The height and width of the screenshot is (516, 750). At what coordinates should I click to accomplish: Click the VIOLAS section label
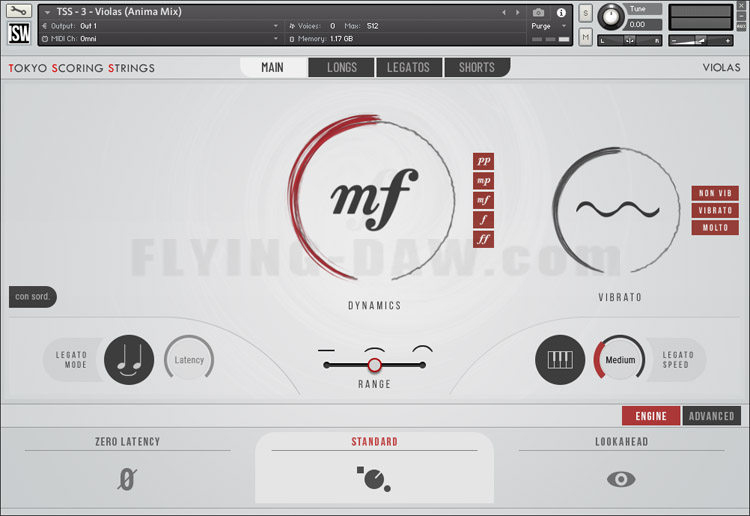coord(721,67)
